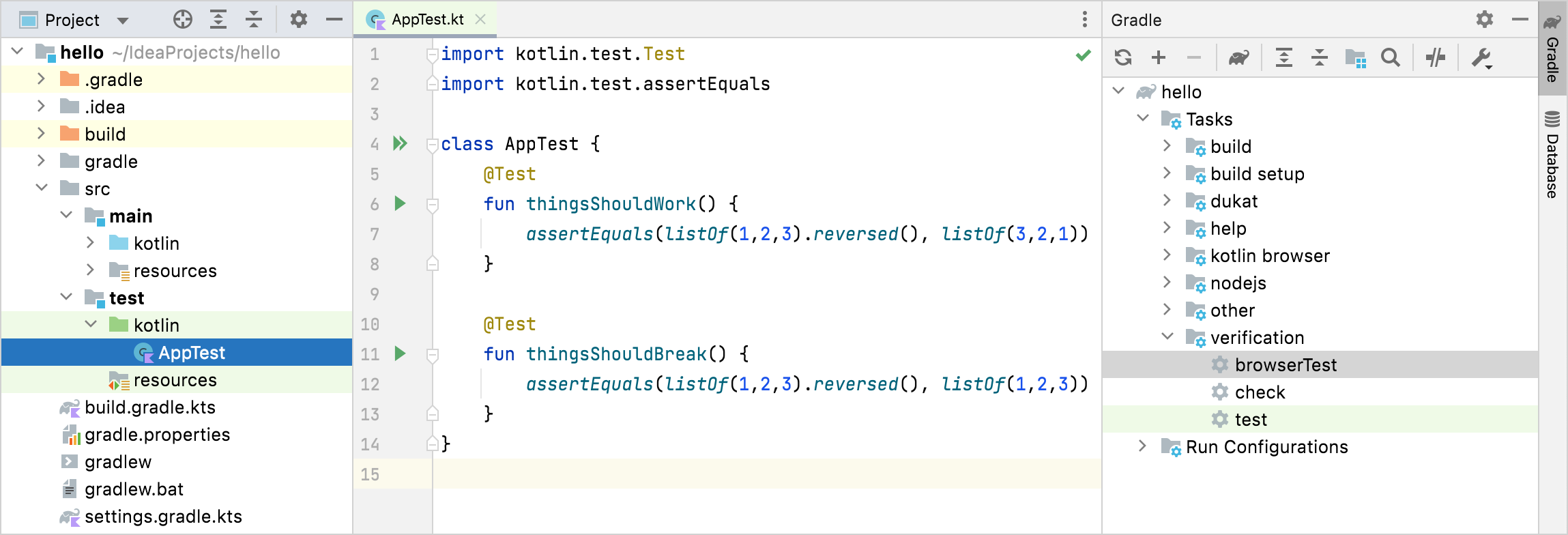Click Gradle detach project minus icon

1194,57
